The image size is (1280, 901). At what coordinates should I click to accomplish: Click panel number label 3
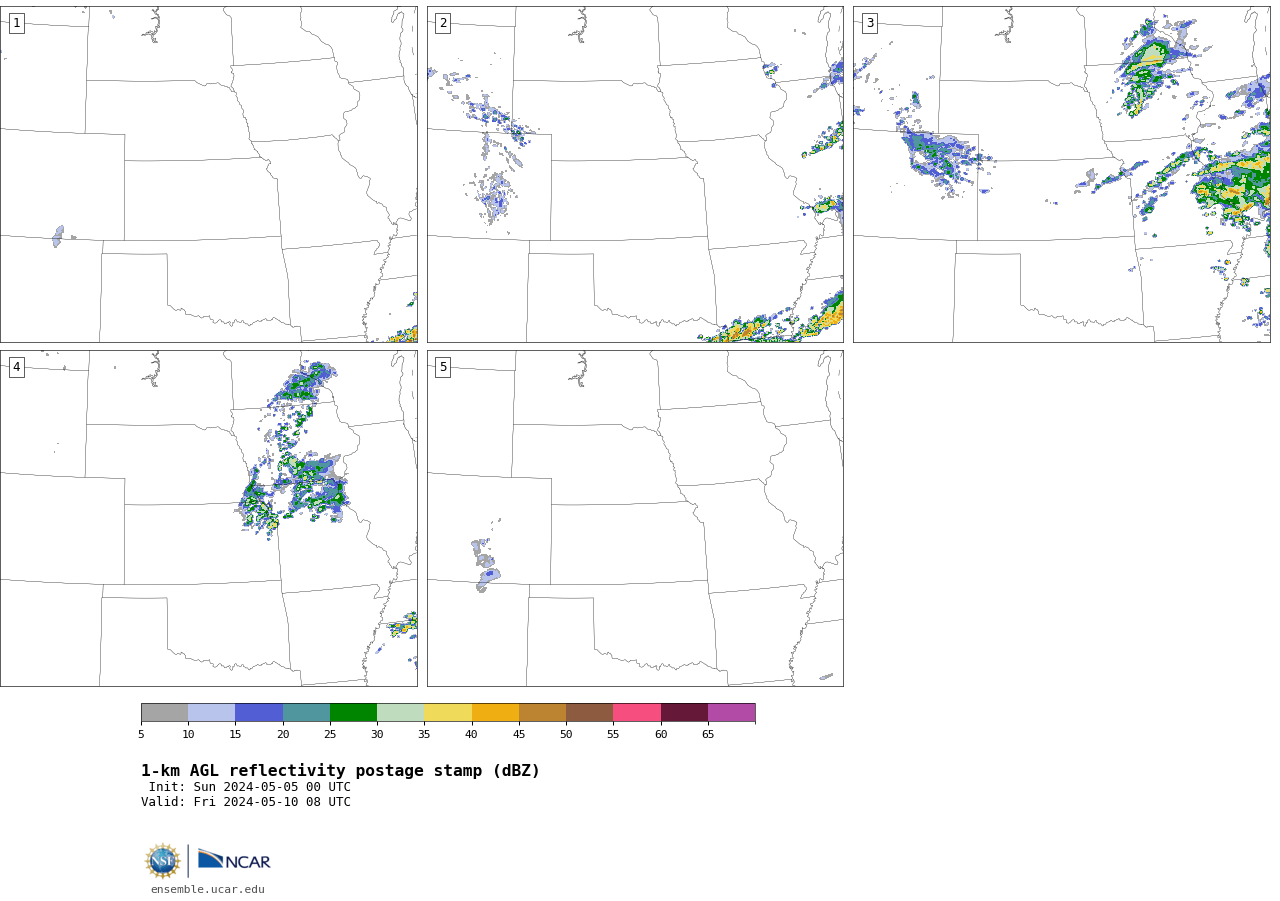pos(869,23)
